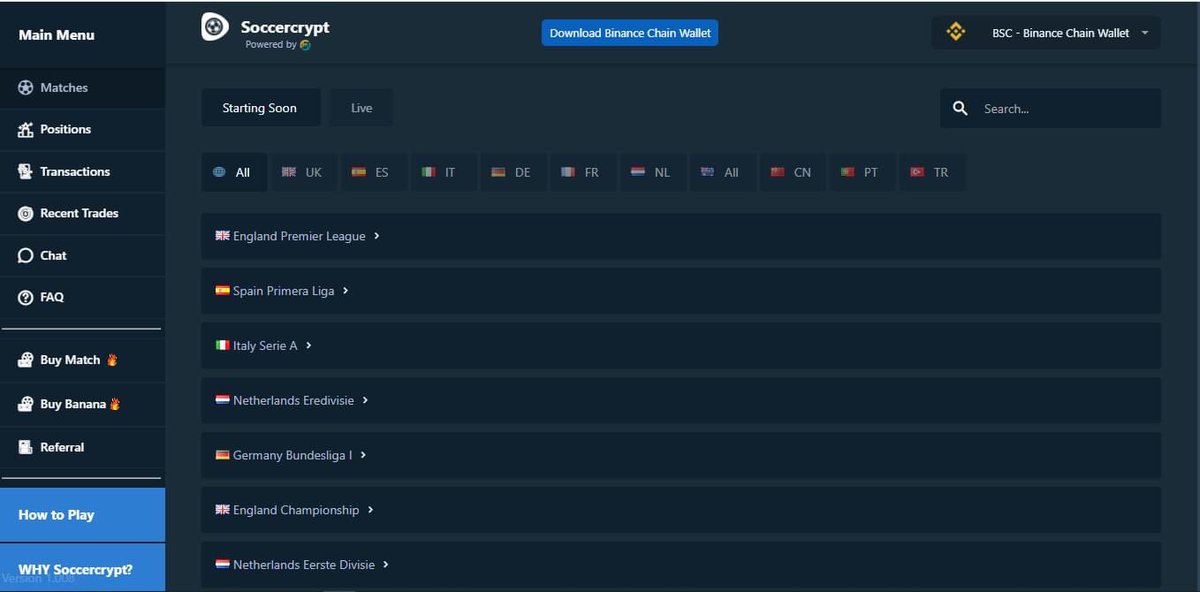Click the Spain flag in ES filter
The image size is (1200, 592).
(358, 172)
